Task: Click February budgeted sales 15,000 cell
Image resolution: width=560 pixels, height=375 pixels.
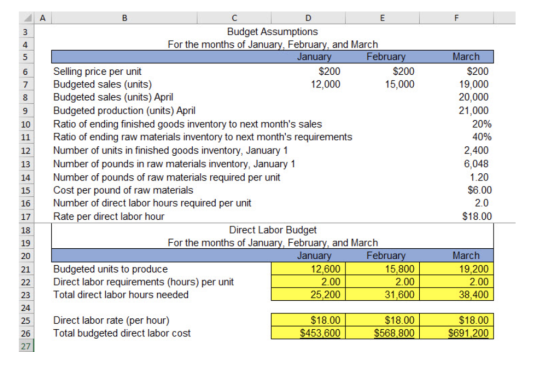Action: tap(400, 84)
